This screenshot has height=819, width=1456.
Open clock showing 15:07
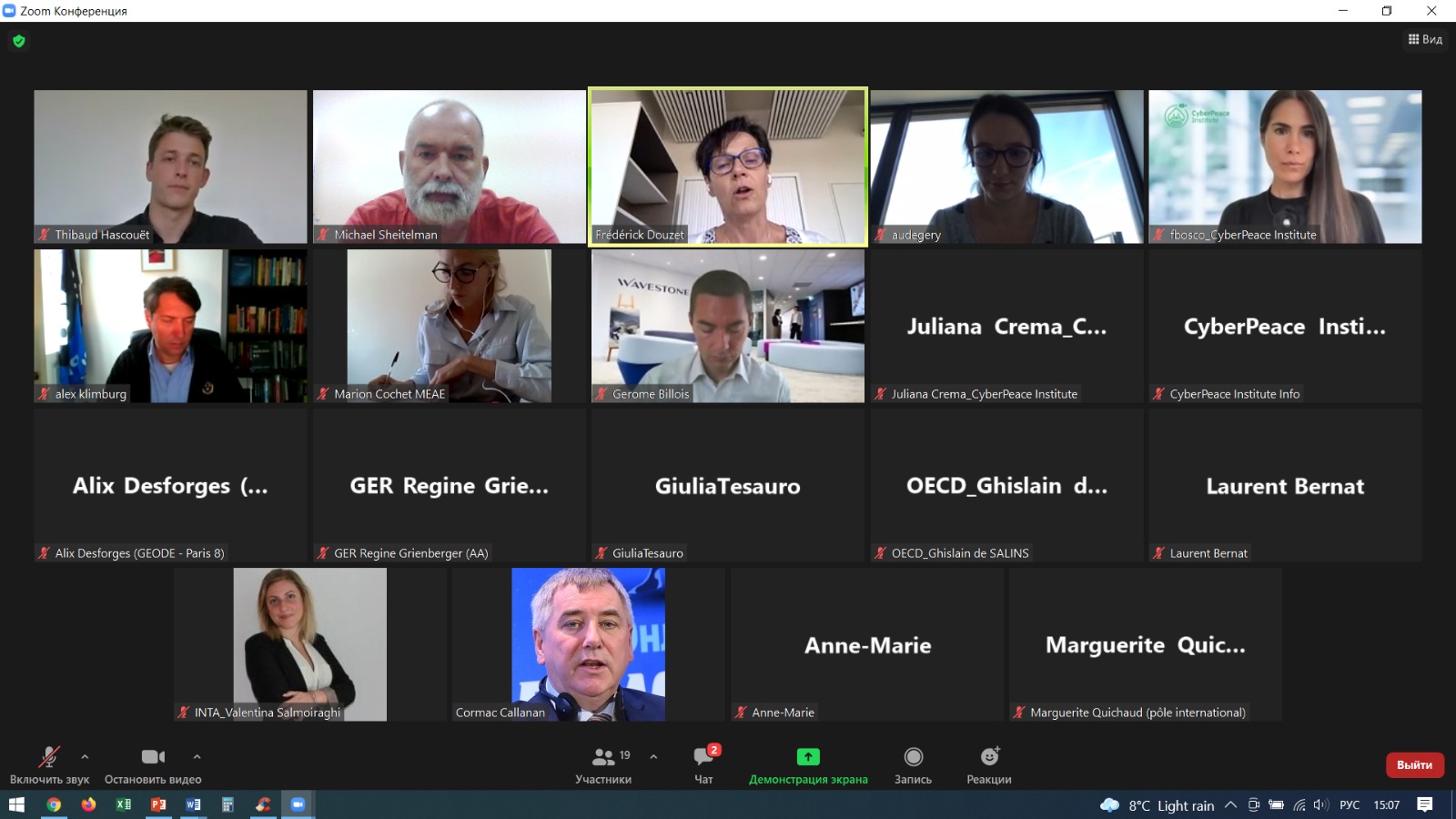click(x=1386, y=804)
